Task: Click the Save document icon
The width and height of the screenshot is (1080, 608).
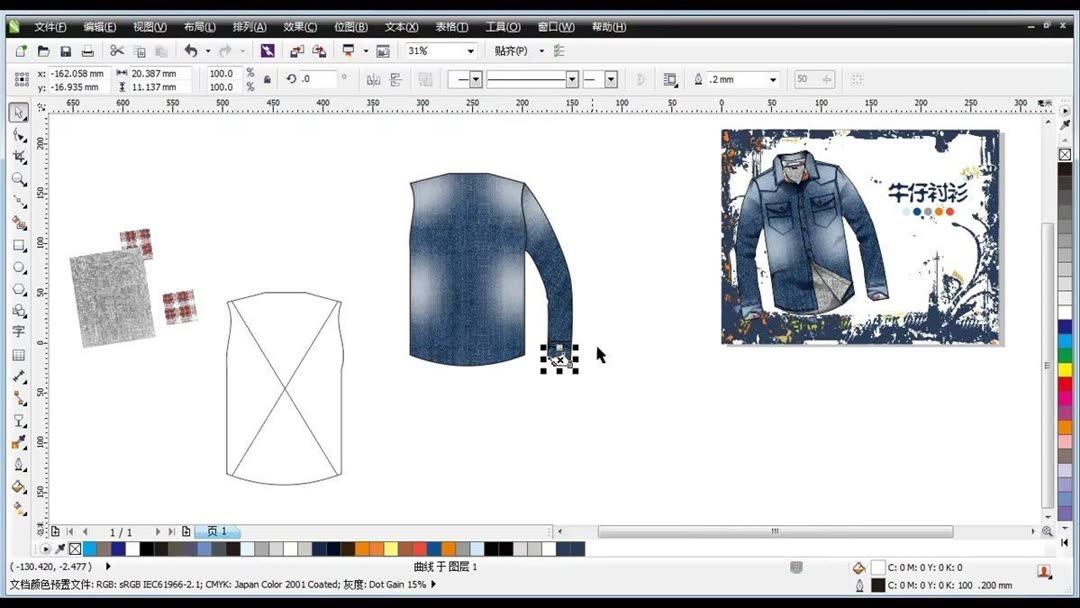Action: [66, 50]
